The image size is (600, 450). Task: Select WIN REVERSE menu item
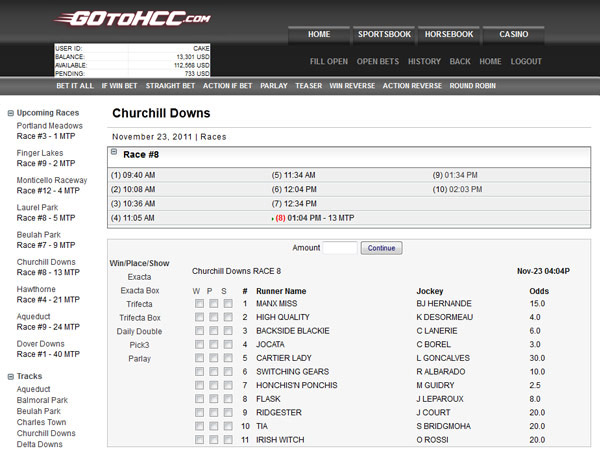(352, 86)
